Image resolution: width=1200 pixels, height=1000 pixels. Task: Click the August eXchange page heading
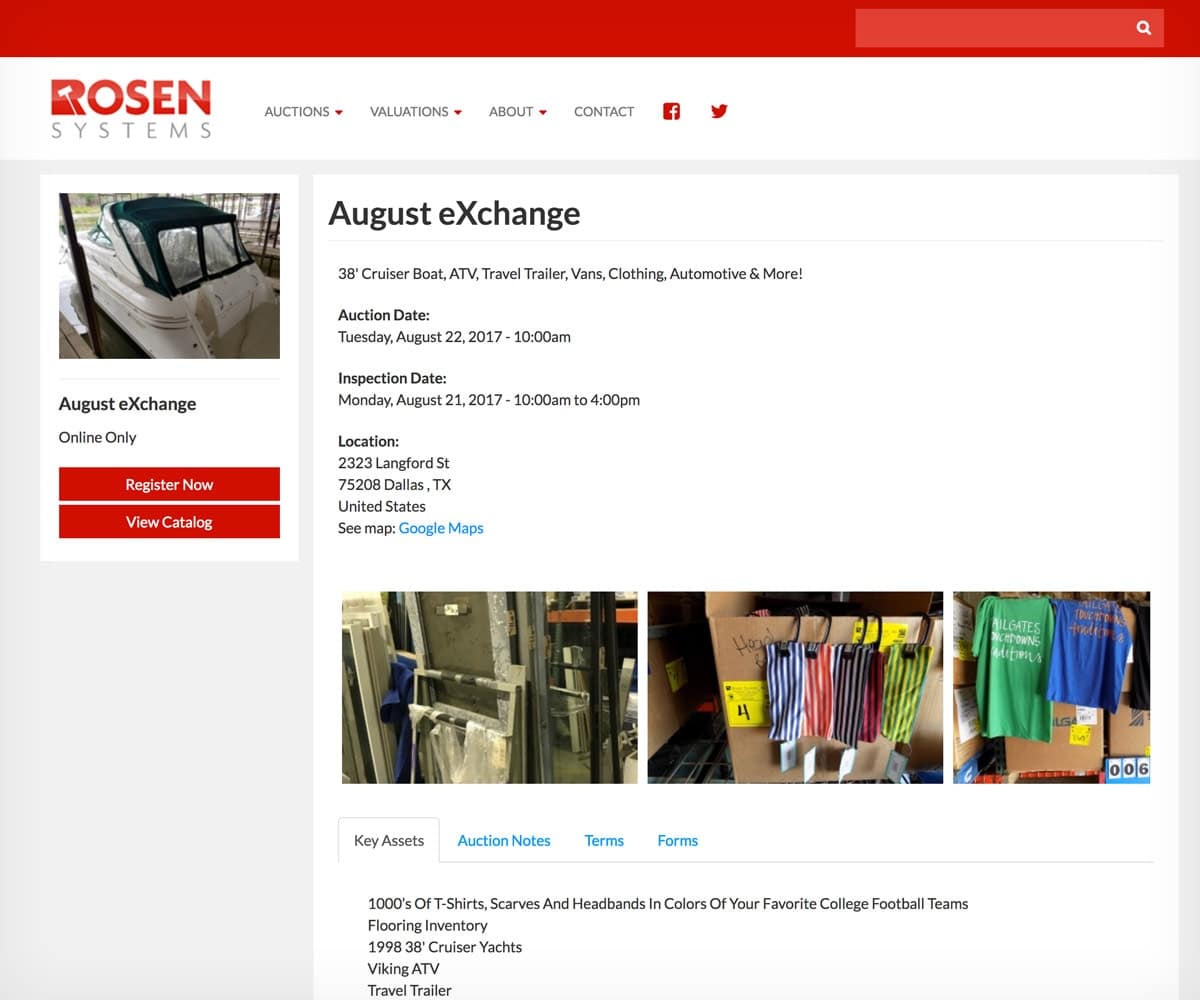click(x=454, y=213)
